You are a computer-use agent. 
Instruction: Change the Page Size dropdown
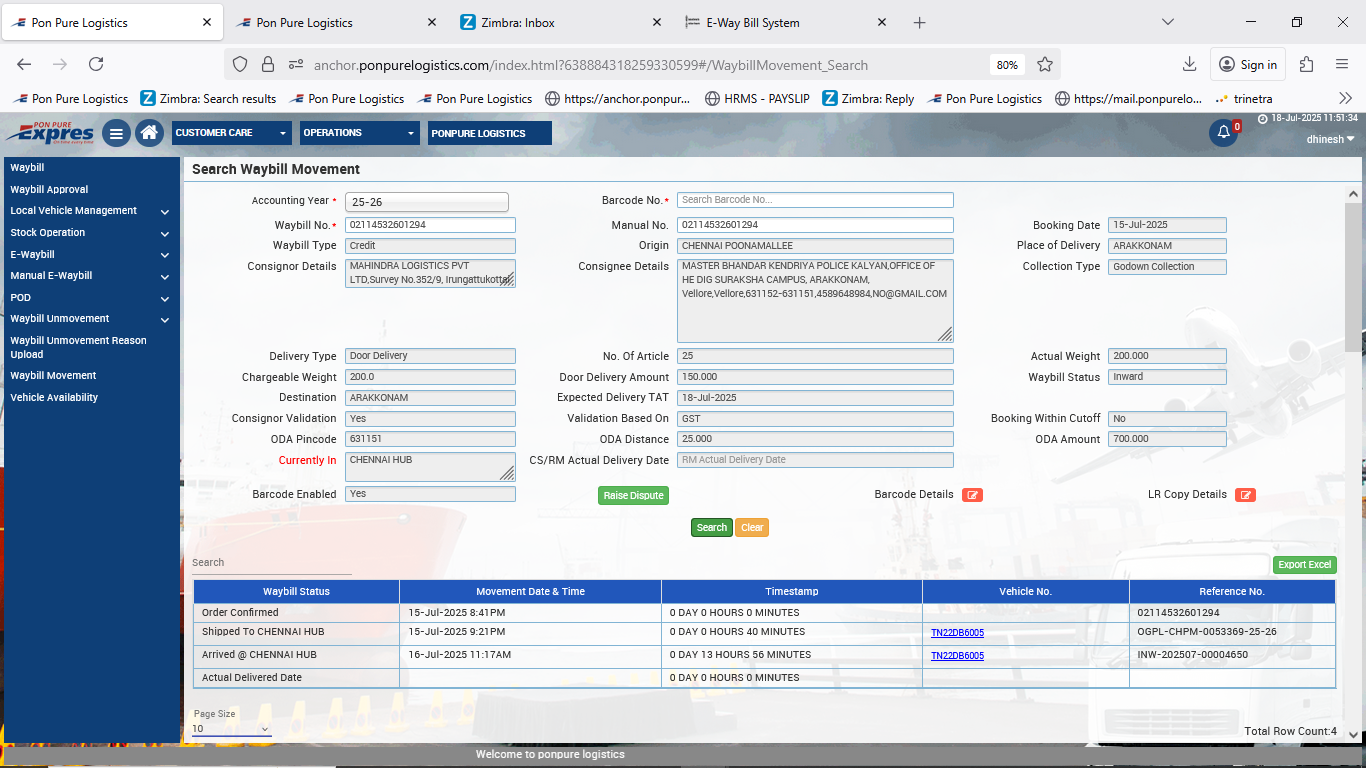tap(231, 729)
